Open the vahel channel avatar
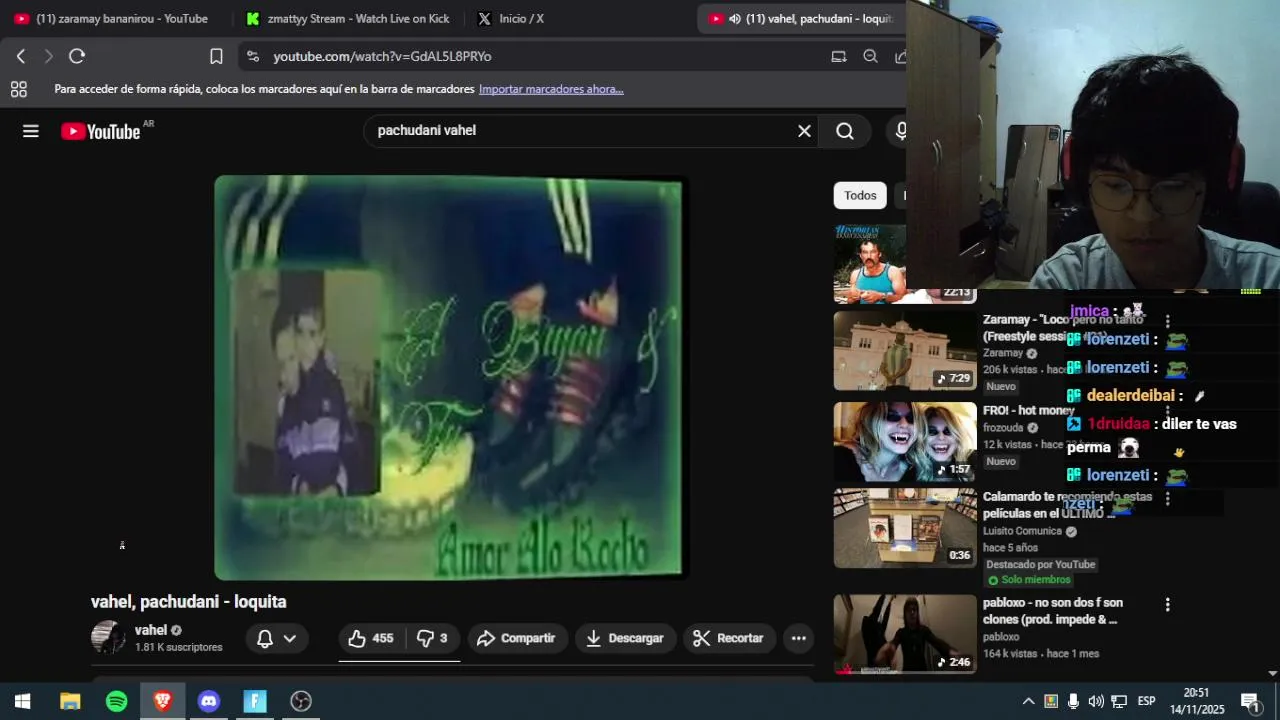1280x720 pixels. (108, 638)
